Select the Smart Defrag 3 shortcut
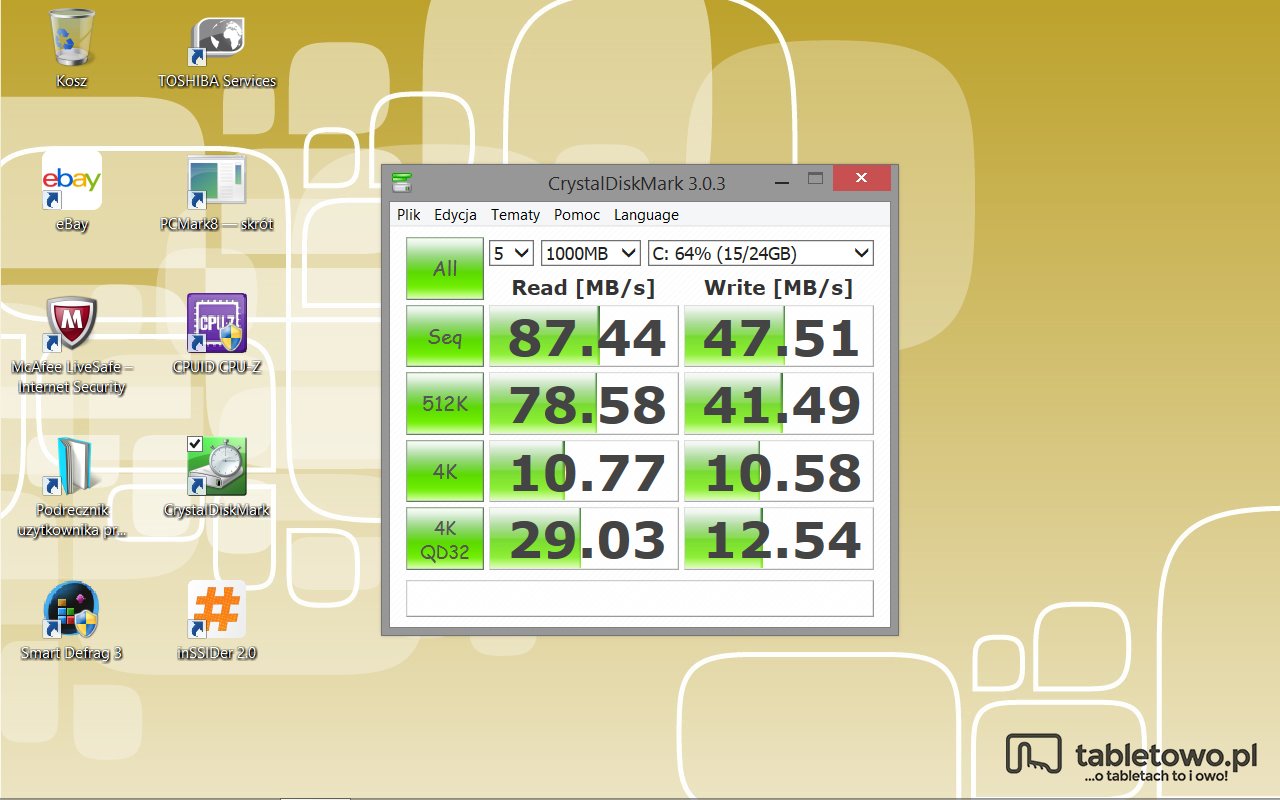1280x800 pixels. 72,620
